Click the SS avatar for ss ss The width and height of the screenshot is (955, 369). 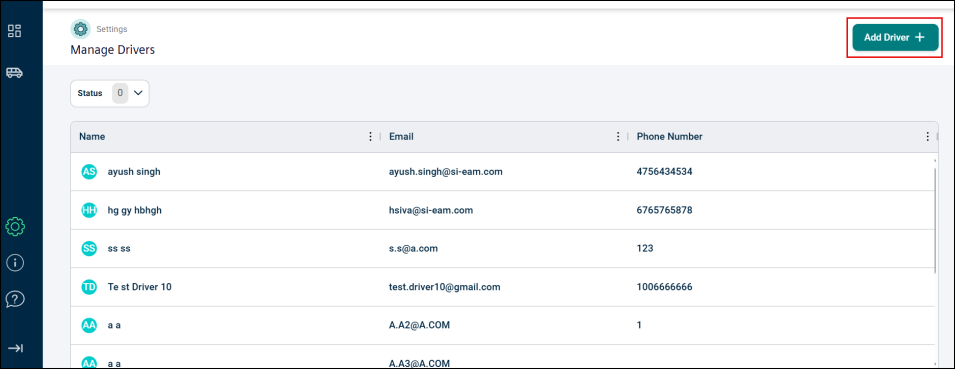pyautogui.click(x=89, y=248)
